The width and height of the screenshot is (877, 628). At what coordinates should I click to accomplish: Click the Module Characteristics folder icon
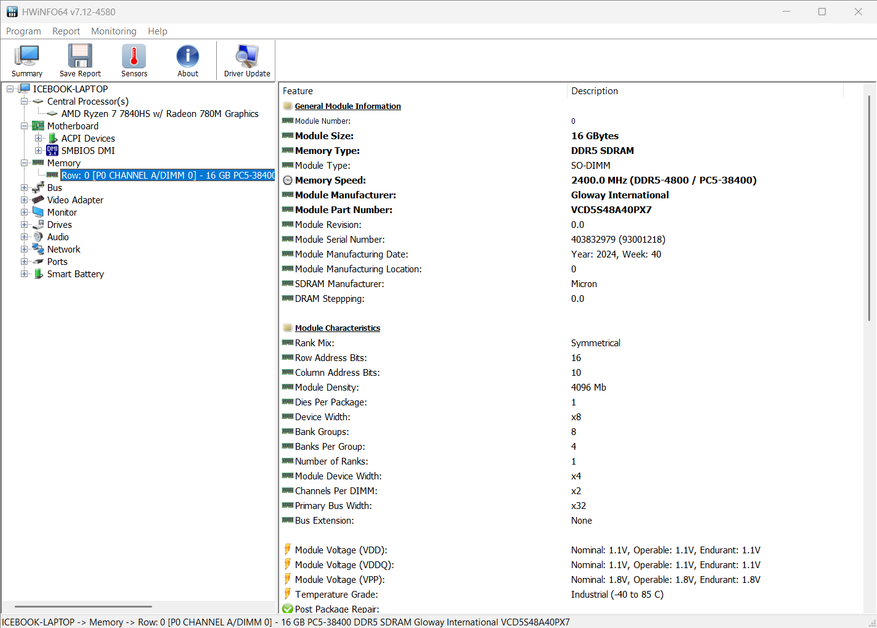click(x=287, y=328)
